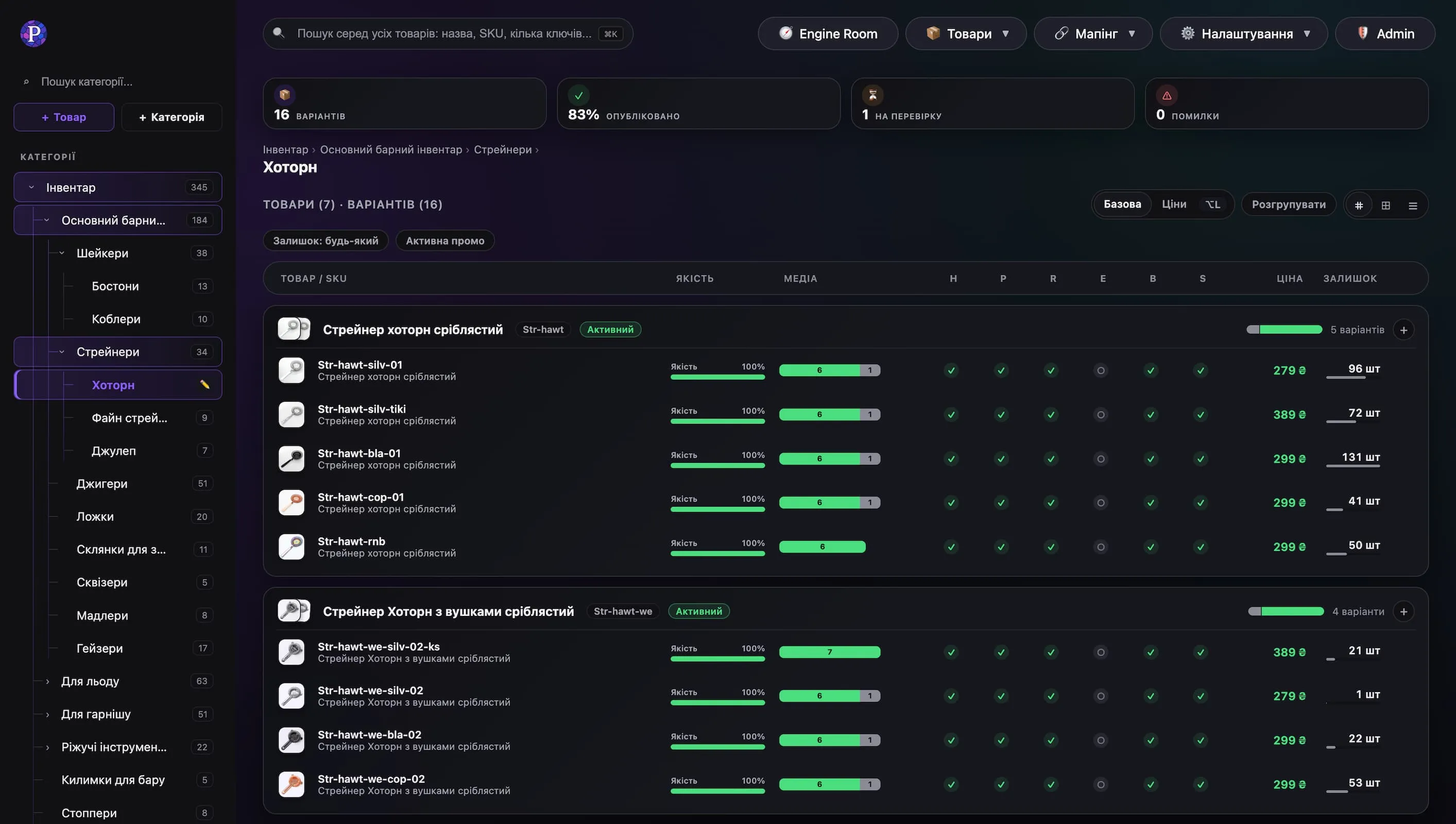
Task: Open thumbnail for Str-hawt-cop-01
Action: tap(292, 503)
